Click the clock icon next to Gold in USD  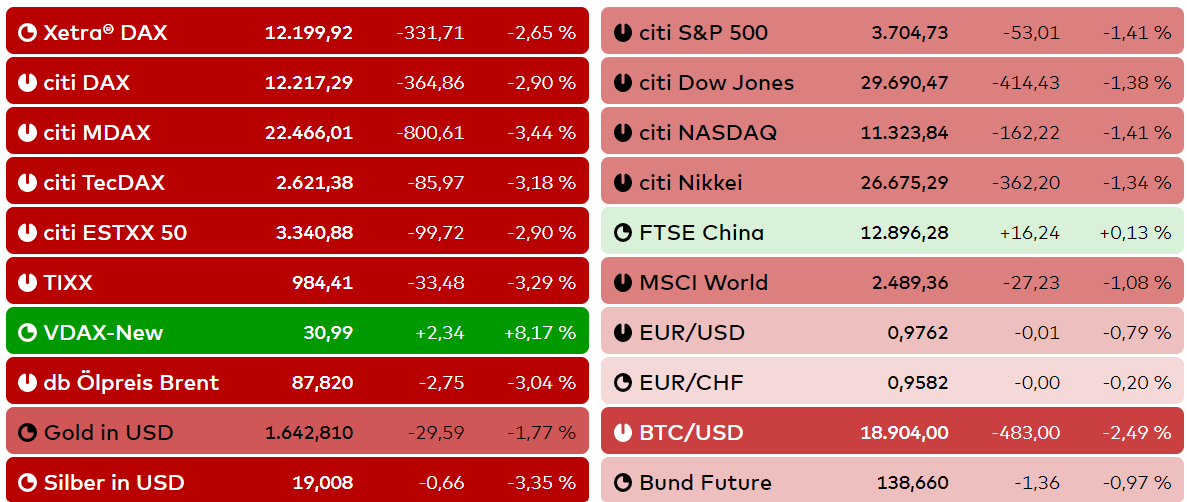coord(27,433)
